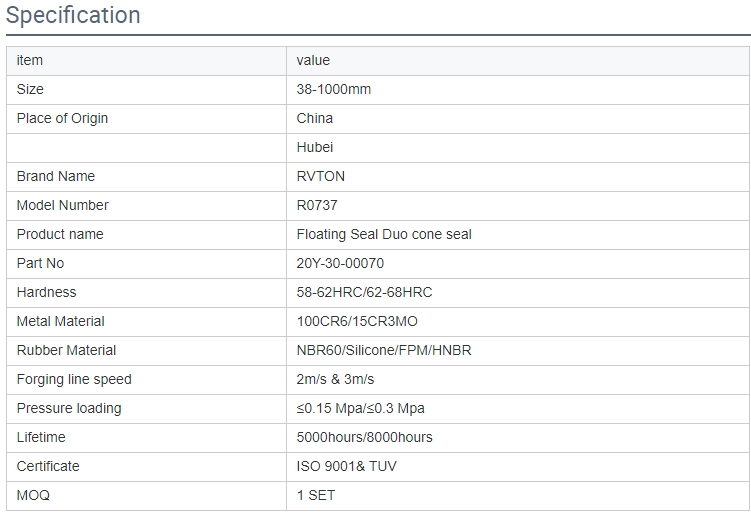Image resolution: width=751 pixels, height=512 pixels.
Task: Select the RVTON brand name value
Action: click(x=320, y=176)
